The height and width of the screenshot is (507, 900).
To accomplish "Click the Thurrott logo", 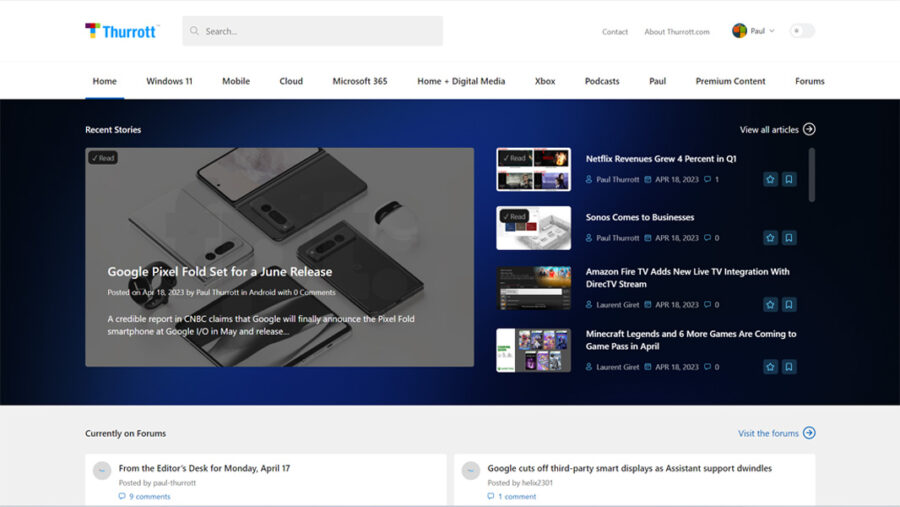I will (121, 31).
